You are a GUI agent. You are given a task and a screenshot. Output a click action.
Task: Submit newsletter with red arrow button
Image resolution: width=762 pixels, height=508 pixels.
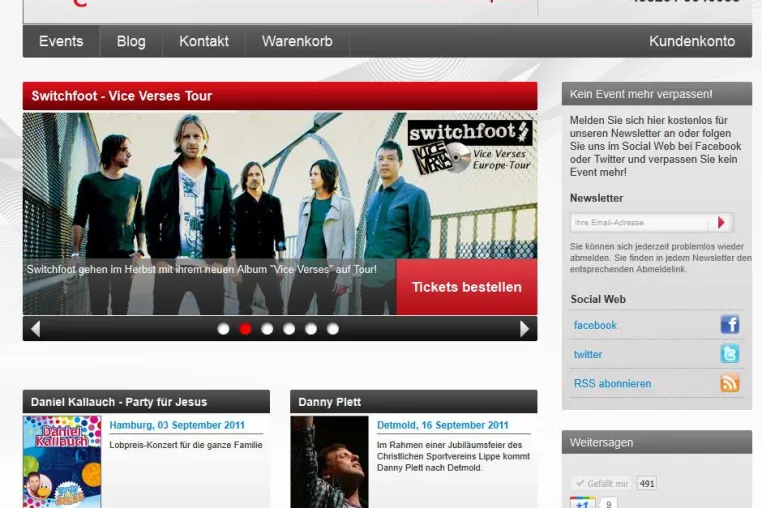(721, 223)
